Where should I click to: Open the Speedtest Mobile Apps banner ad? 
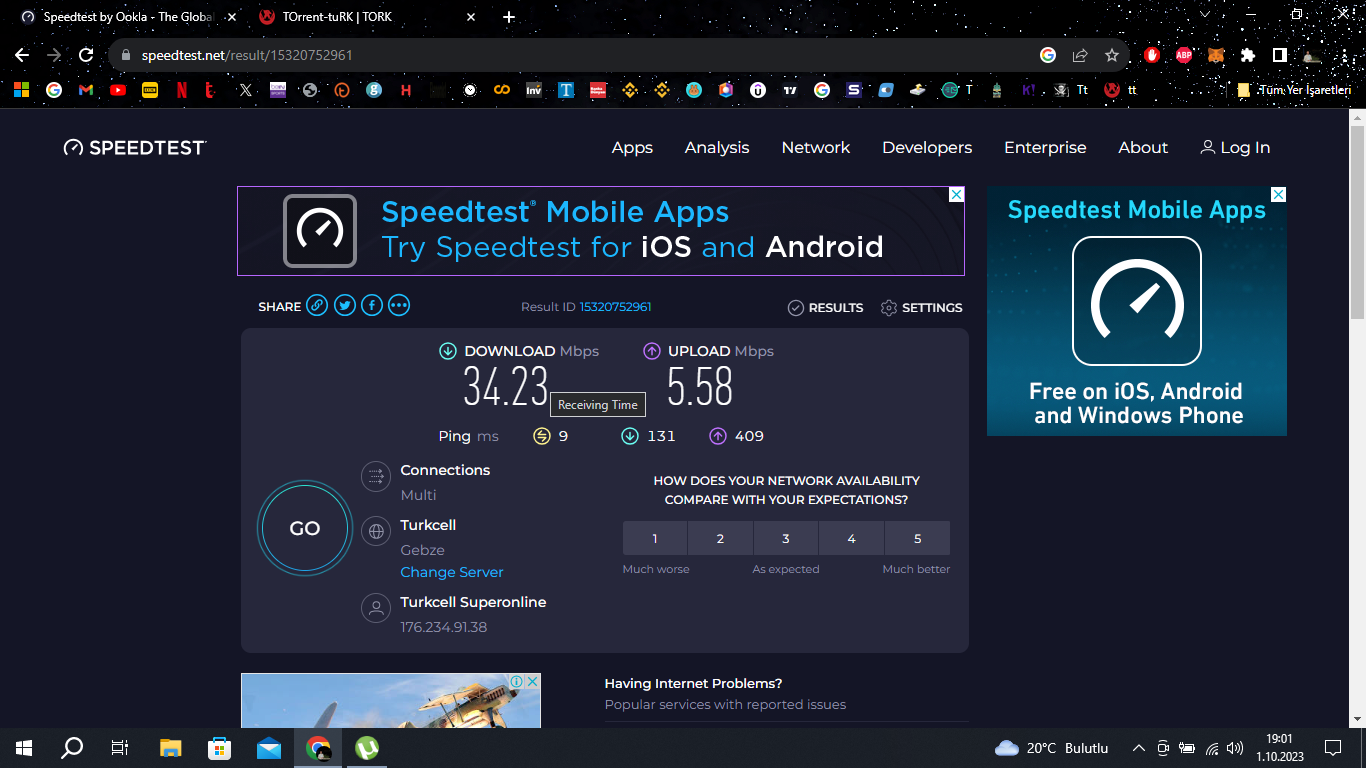pyautogui.click(x=601, y=231)
